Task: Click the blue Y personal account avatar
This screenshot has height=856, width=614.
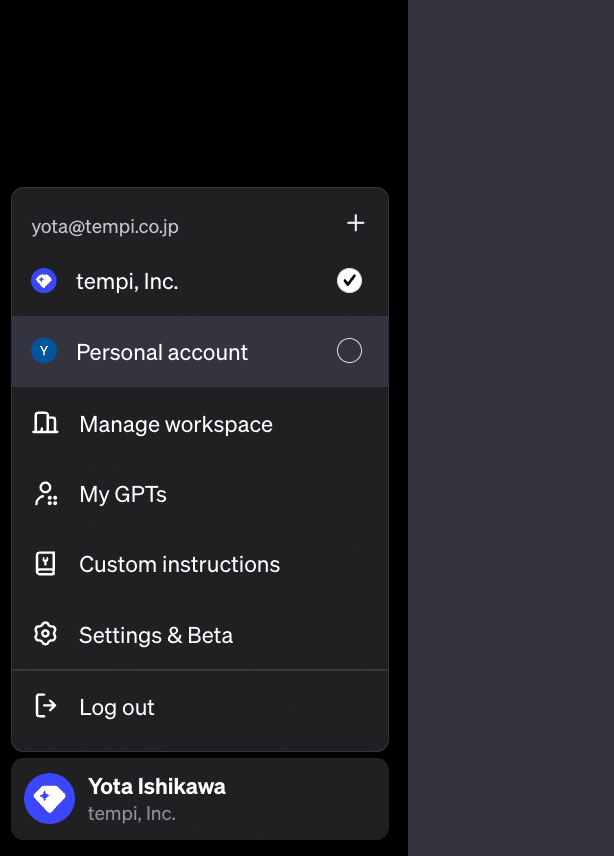Action: (x=44, y=351)
